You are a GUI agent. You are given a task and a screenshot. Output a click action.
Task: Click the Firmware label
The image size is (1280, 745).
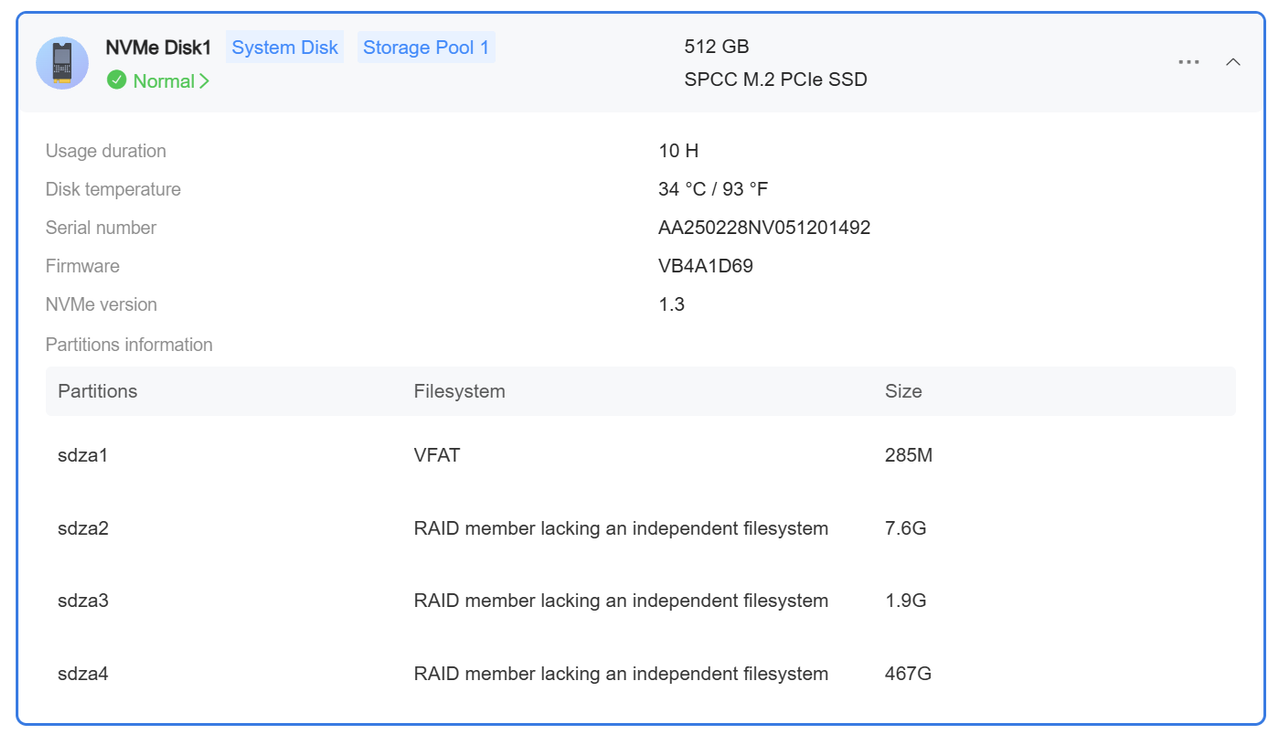point(82,266)
